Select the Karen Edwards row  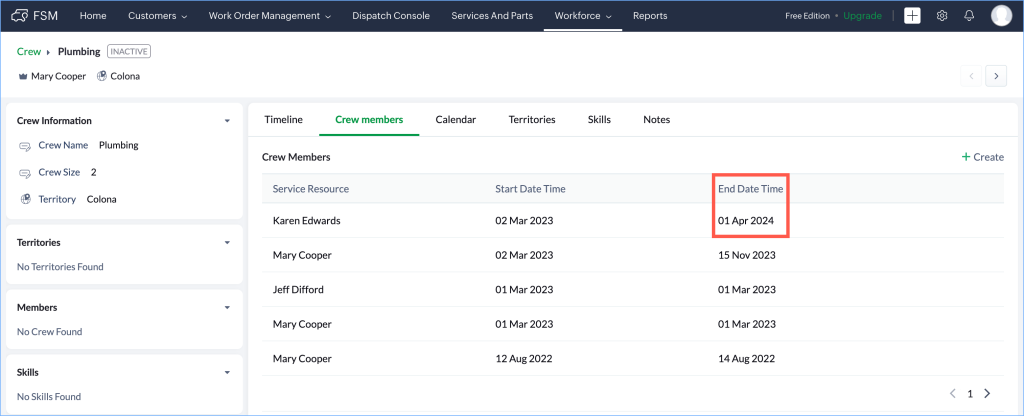tap(306, 220)
